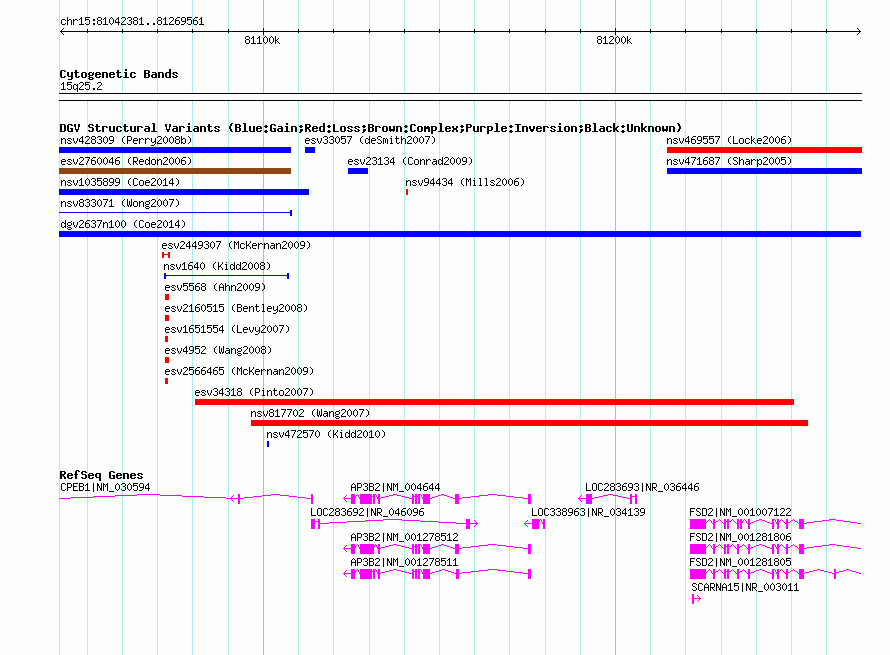Click the red nsv817702 loss bar

click(x=530, y=423)
